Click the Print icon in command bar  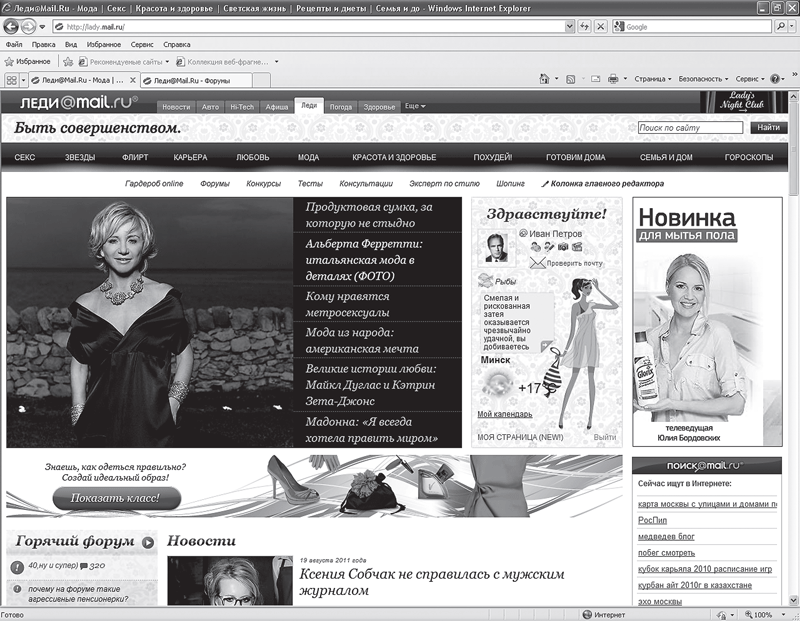click(613, 79)
